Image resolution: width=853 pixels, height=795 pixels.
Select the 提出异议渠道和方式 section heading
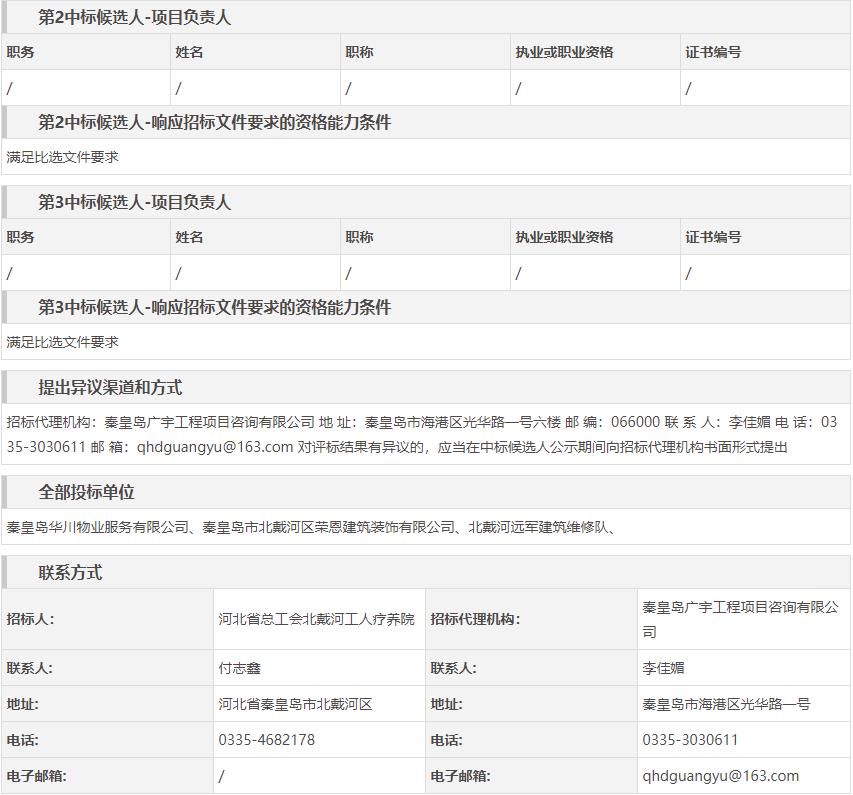[x=110, y=388]
